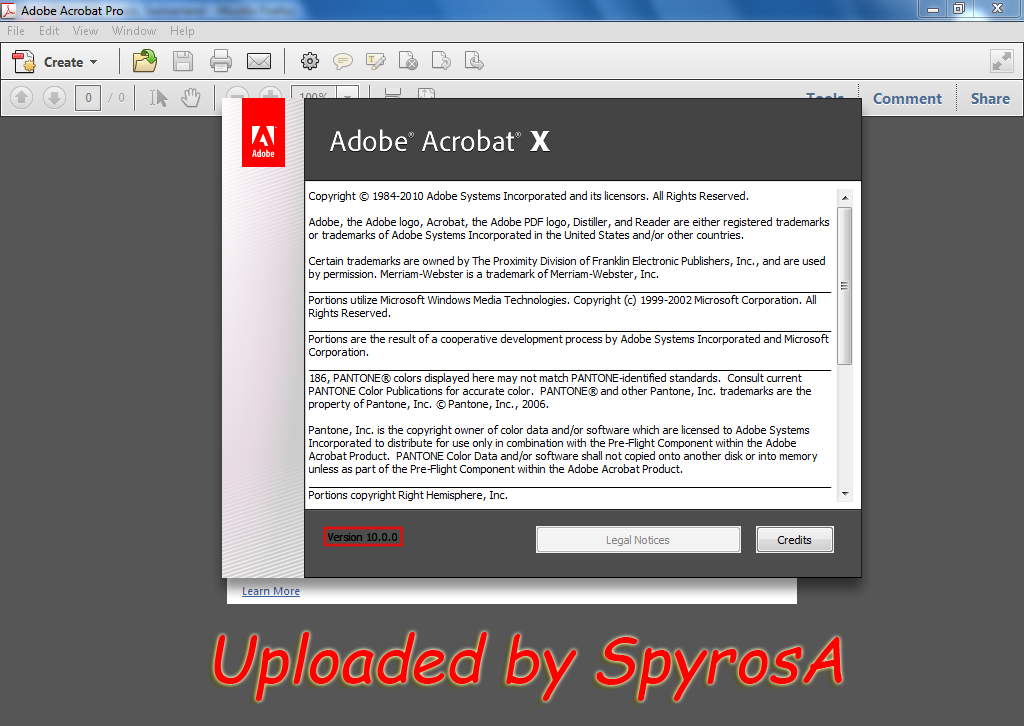Open the Window menu

tap(134, 31)
